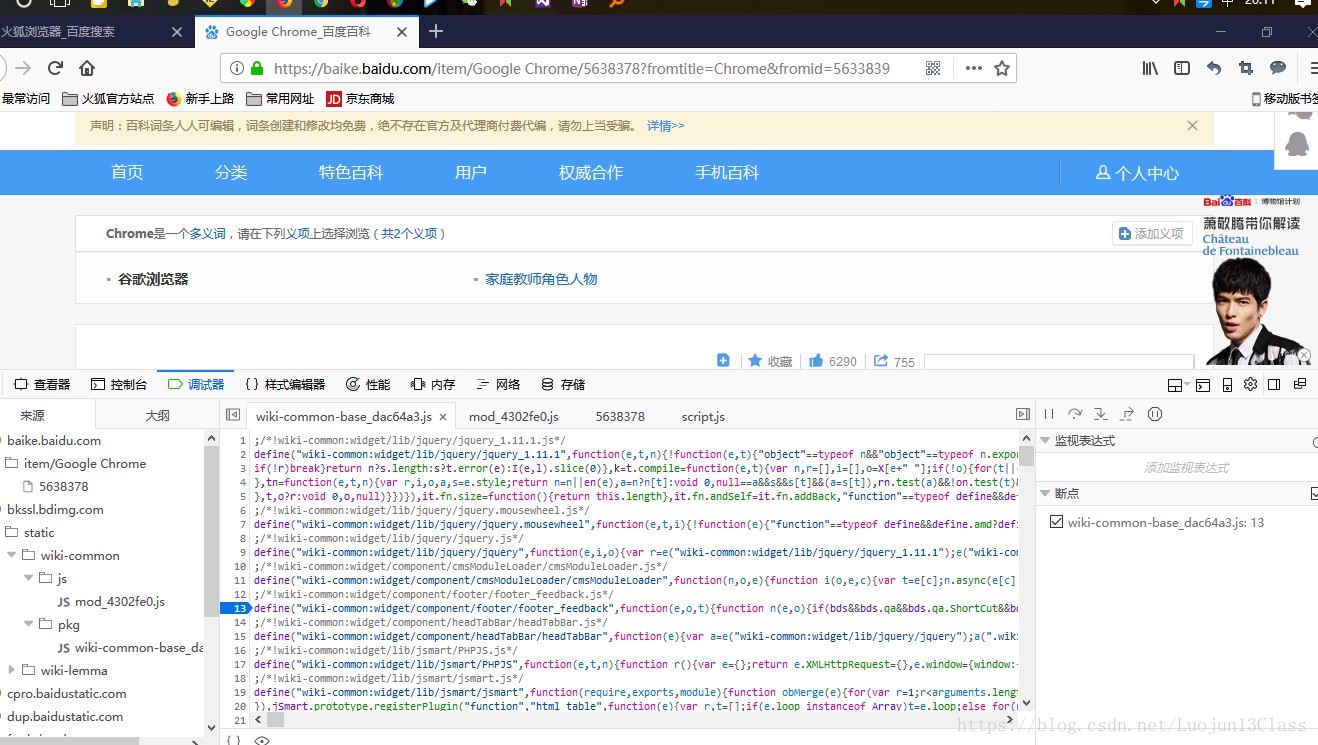Open the DevTools settings gear icon
Screen dimensions: 1318x745
click(x=1251, y=384)
